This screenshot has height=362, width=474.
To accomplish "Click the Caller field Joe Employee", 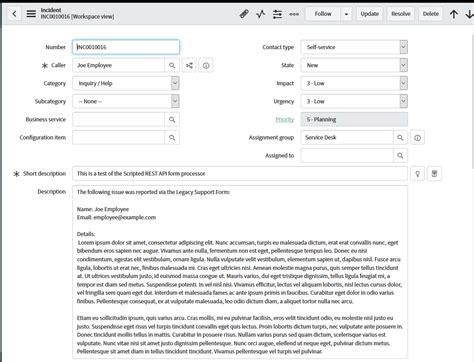I will [118, 65].
